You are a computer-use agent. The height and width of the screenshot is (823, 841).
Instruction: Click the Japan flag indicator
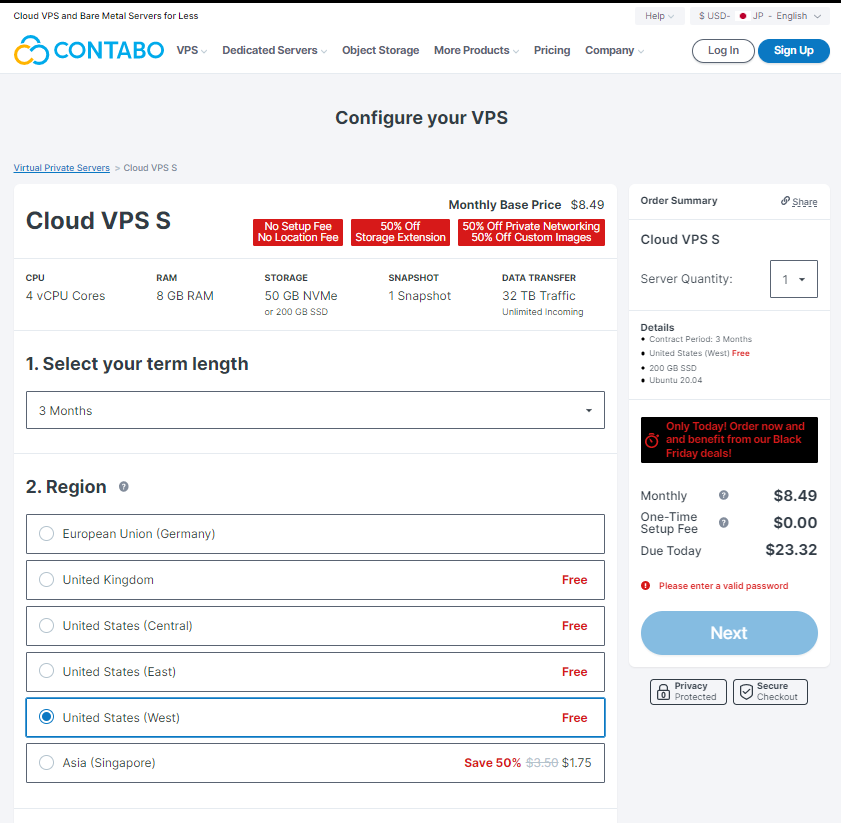coord(743,16)
